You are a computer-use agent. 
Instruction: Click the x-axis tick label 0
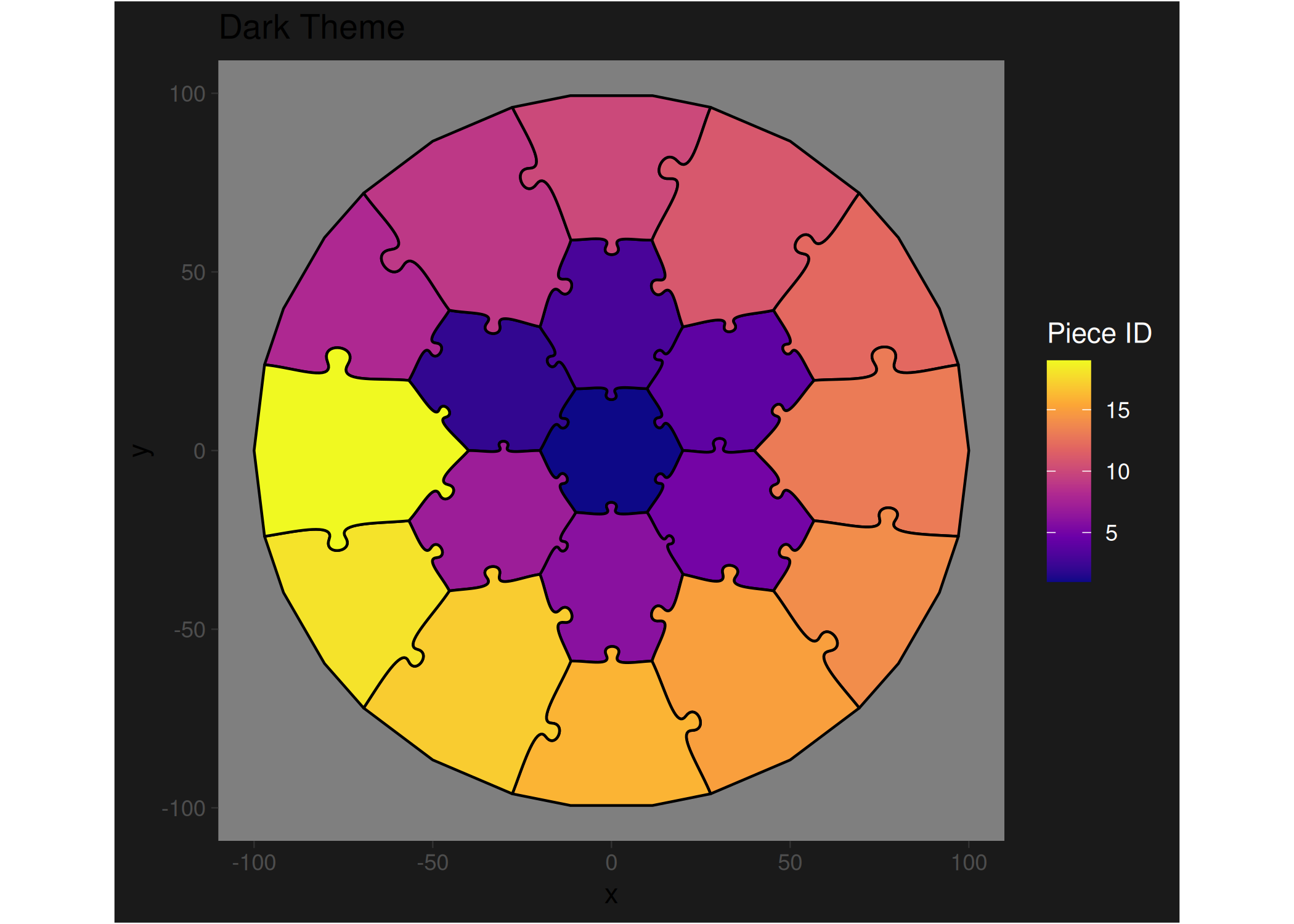(x=611, y=862)
